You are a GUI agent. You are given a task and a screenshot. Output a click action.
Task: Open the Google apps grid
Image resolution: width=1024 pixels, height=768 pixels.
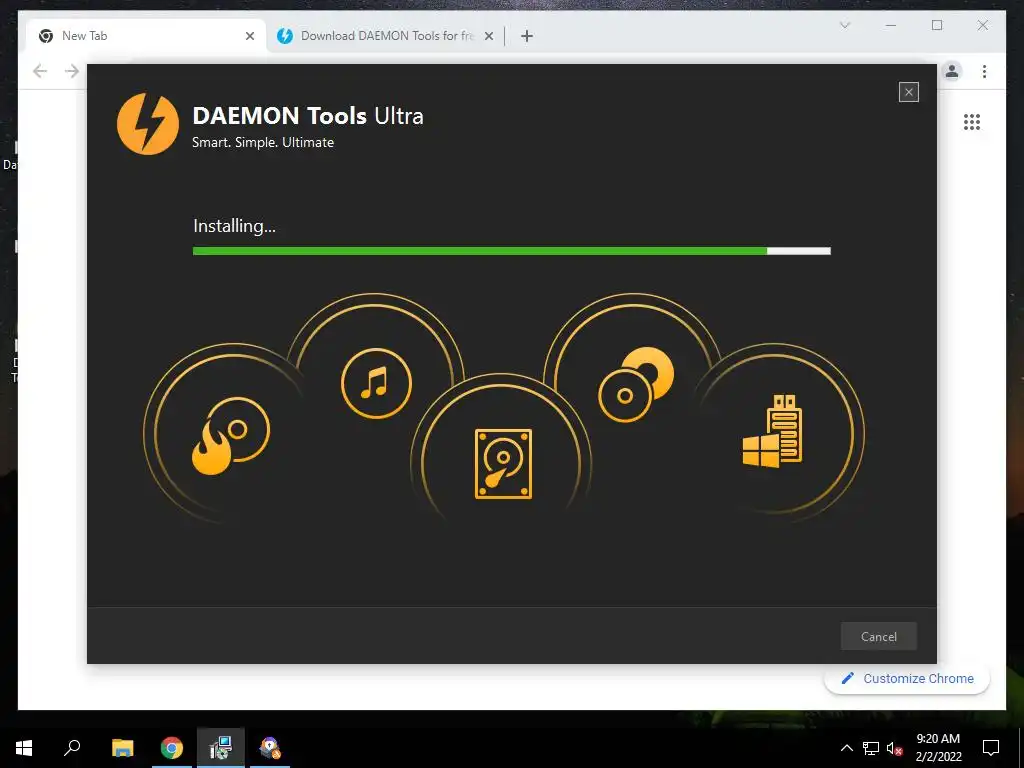pos(972,121)
